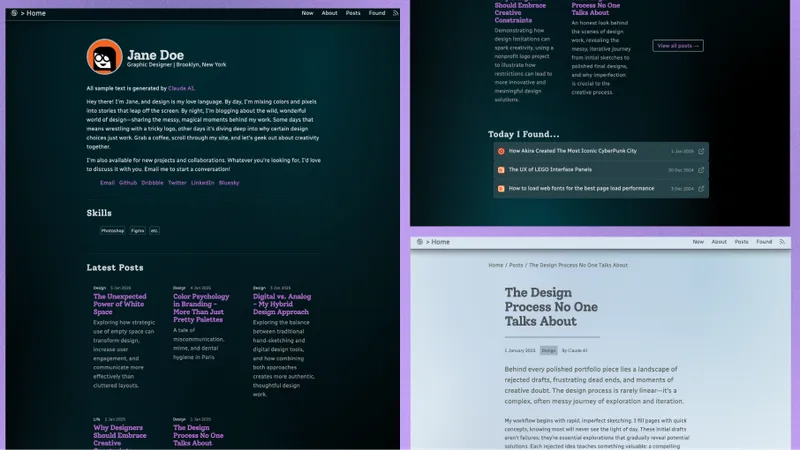Viewport: 800px width, 450px height.
Task: Click the site logo icon in light navbar
Action: 418,242
